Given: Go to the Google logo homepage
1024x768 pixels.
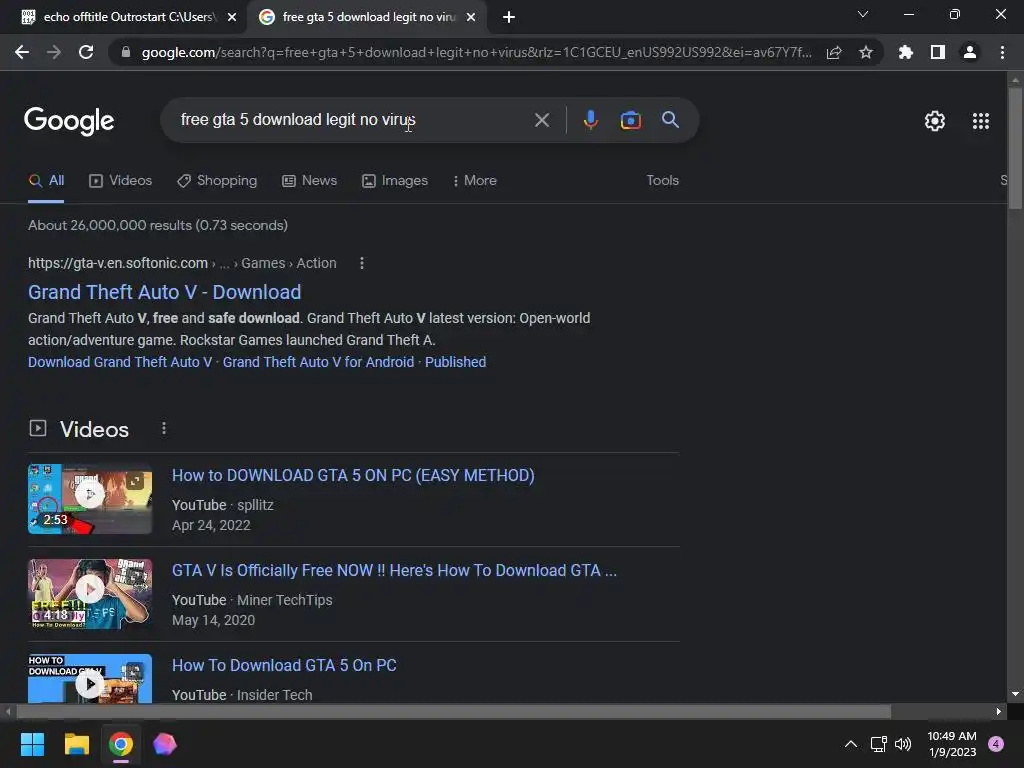Looking at the screenshot, I should (x=69, y=121).
